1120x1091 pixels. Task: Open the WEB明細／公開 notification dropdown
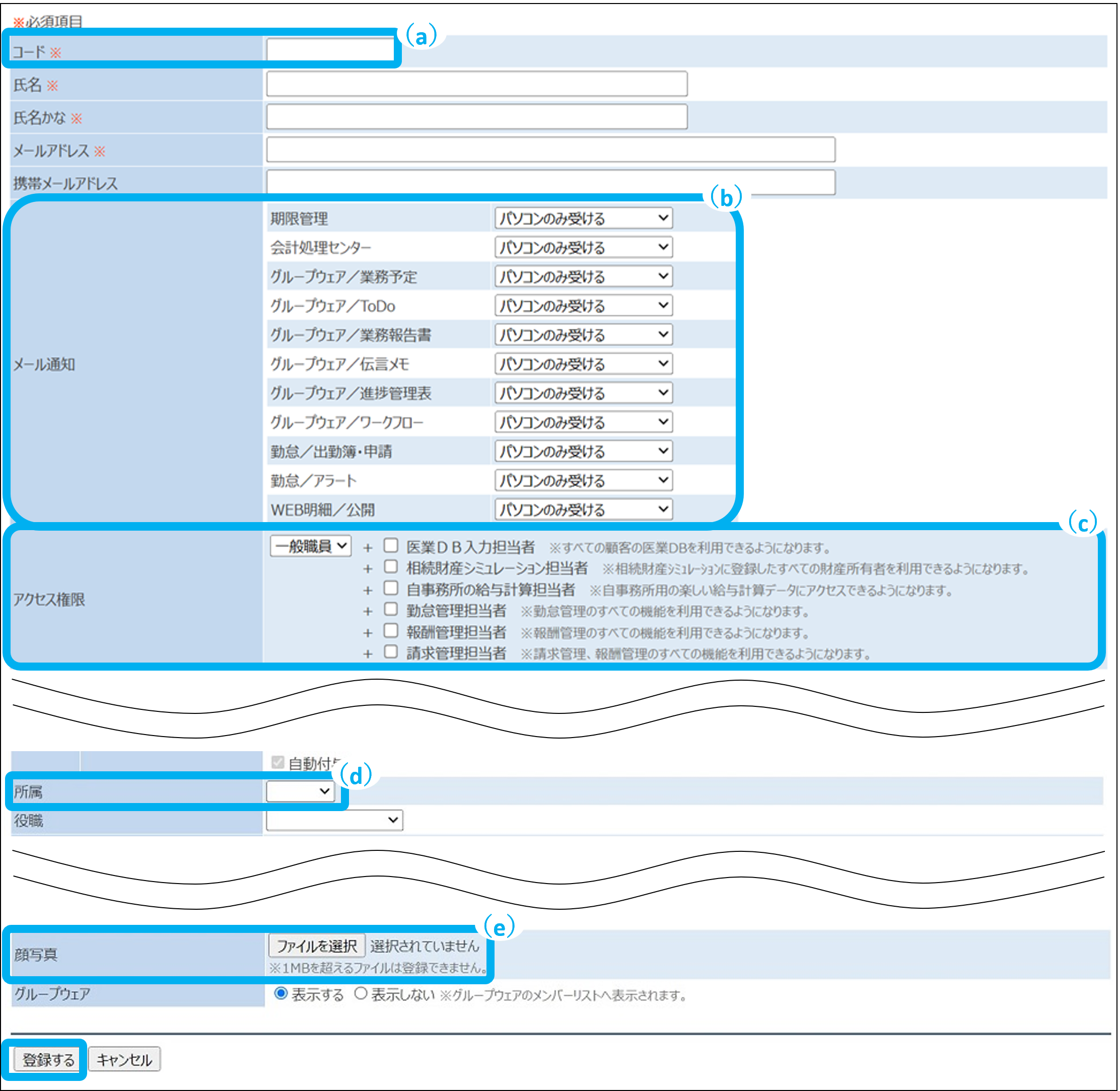pos(583,510)
